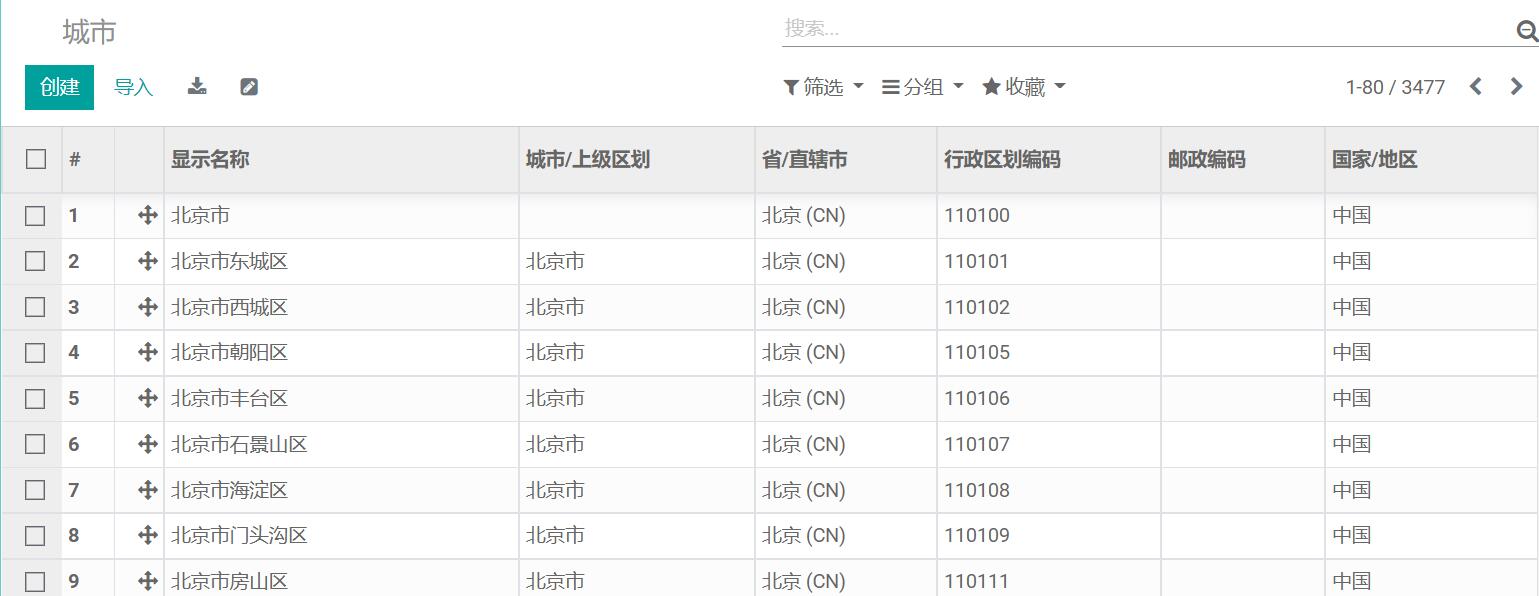The width and height of the screenshot is (1539, 596).
Task: Click the download export icon
Action: coord(197,86)
